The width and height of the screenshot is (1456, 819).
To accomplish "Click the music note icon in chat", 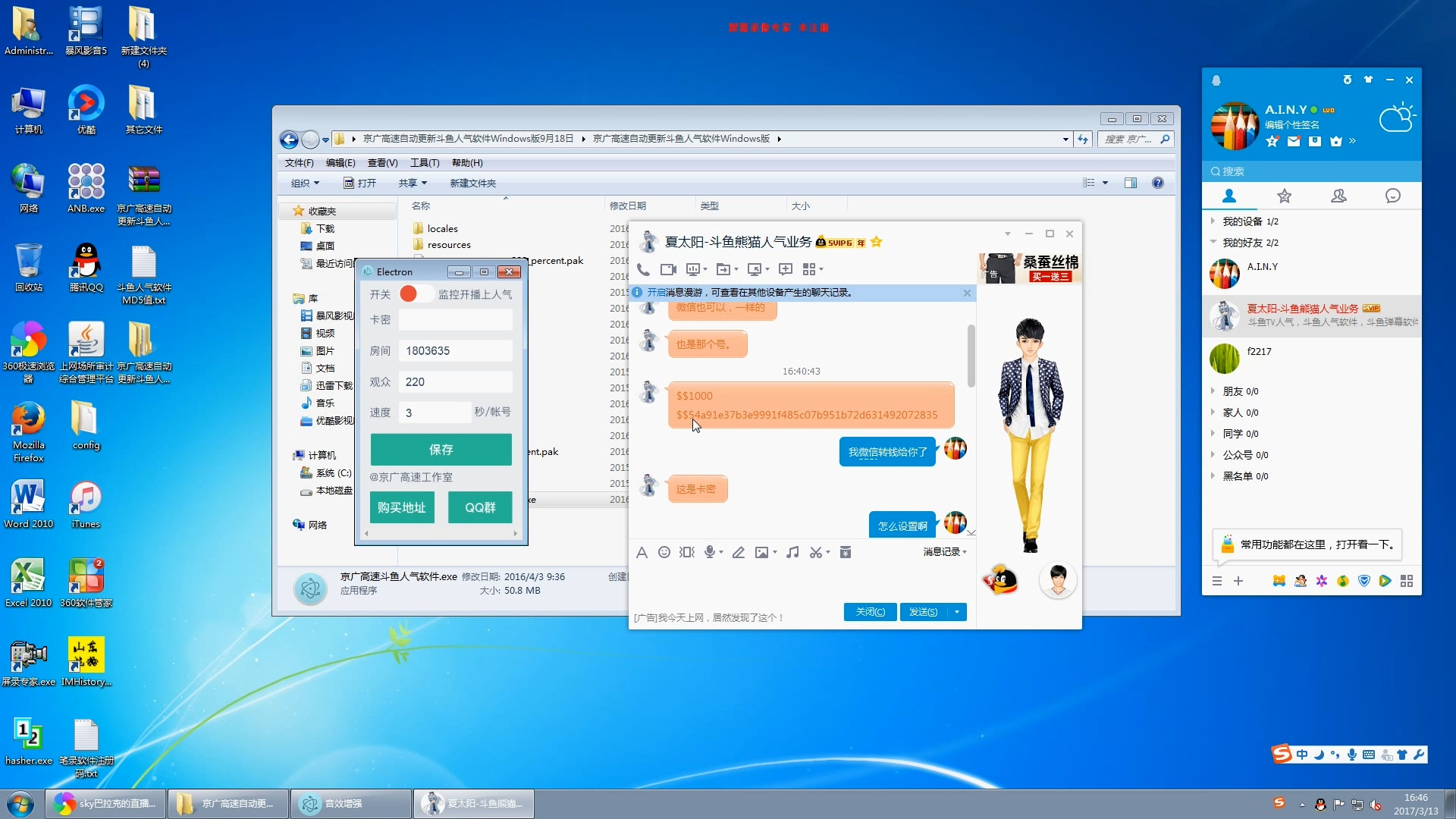I will (x=792, y=552).
